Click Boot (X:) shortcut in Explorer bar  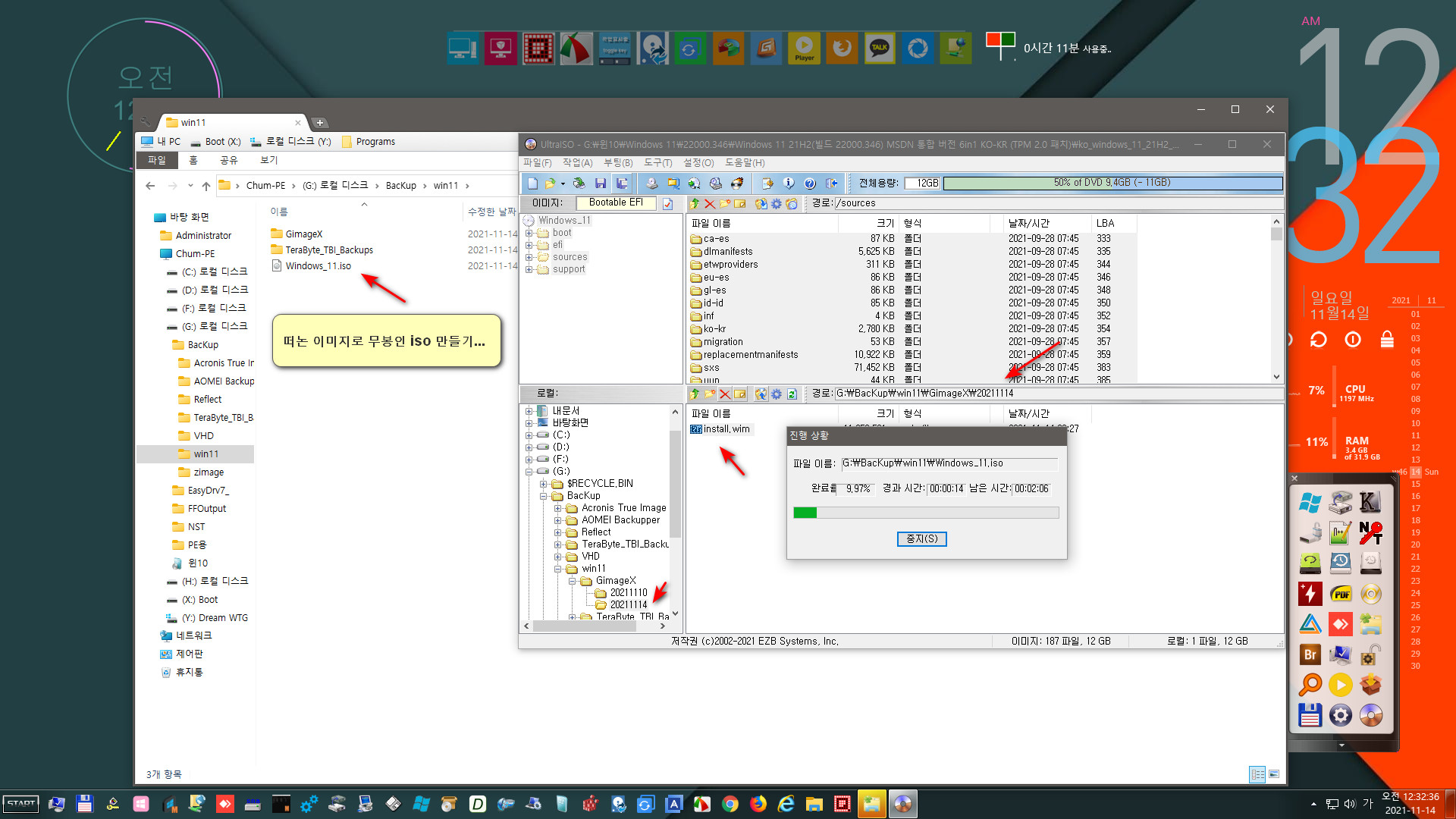click(216, 142)
